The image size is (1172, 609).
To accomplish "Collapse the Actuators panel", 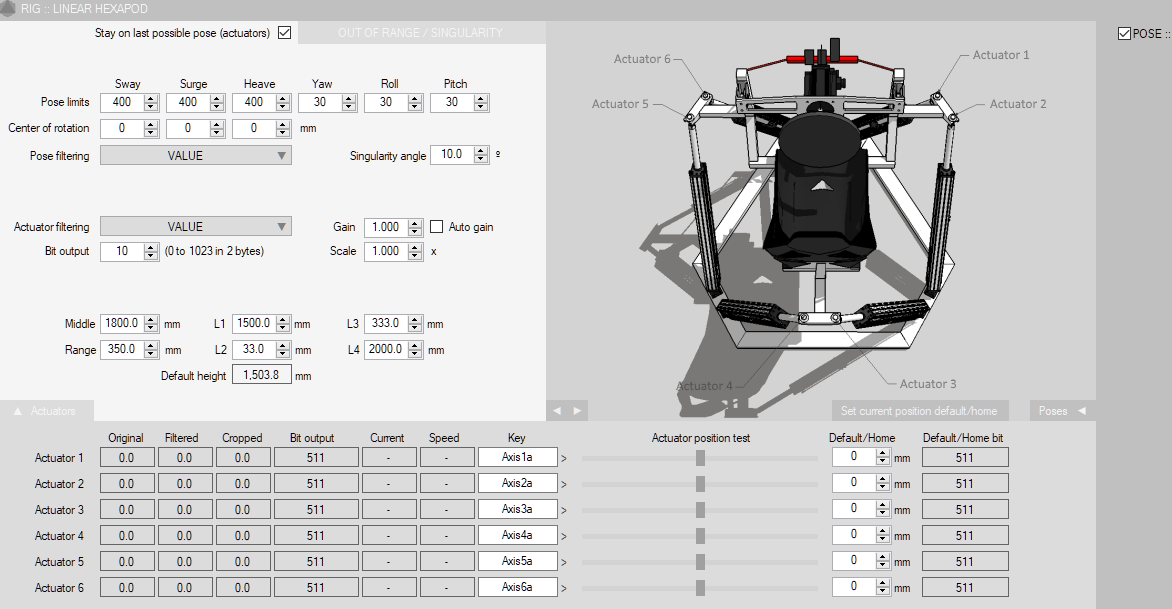I will coord(46,411).
